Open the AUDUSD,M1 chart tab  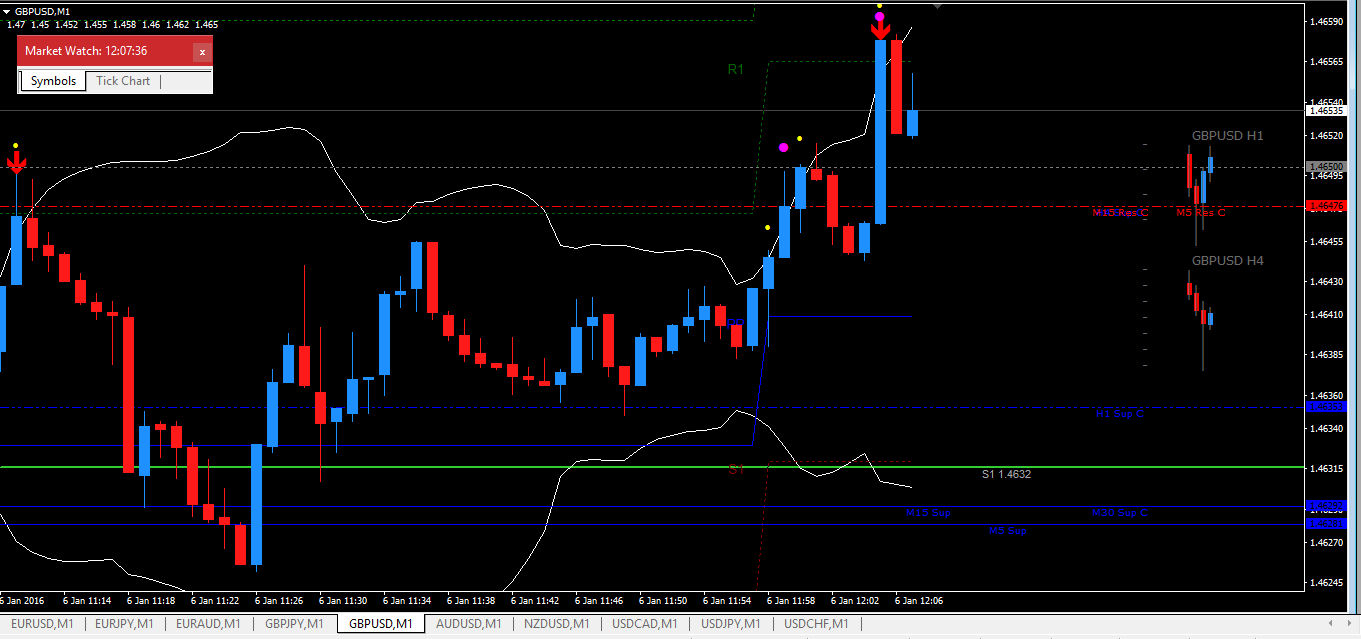[x=467, y=624]
